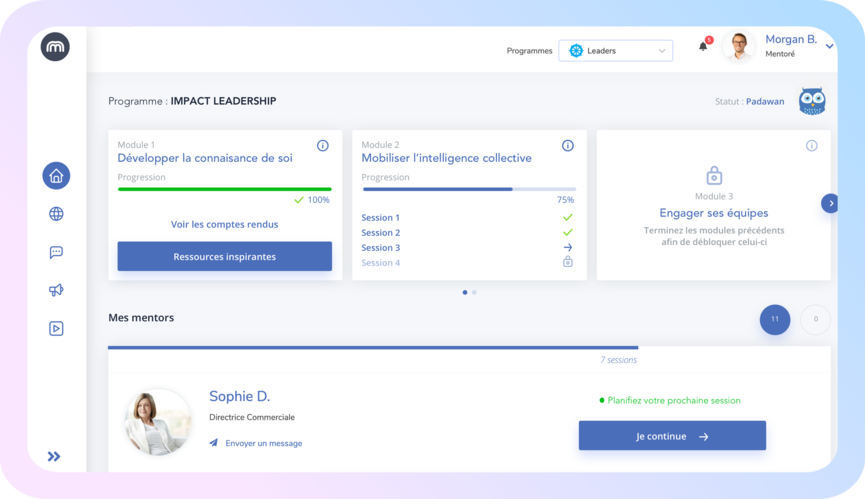Open the video play sidebar icon
The image size is (865, 499).
tap(56, 328)
